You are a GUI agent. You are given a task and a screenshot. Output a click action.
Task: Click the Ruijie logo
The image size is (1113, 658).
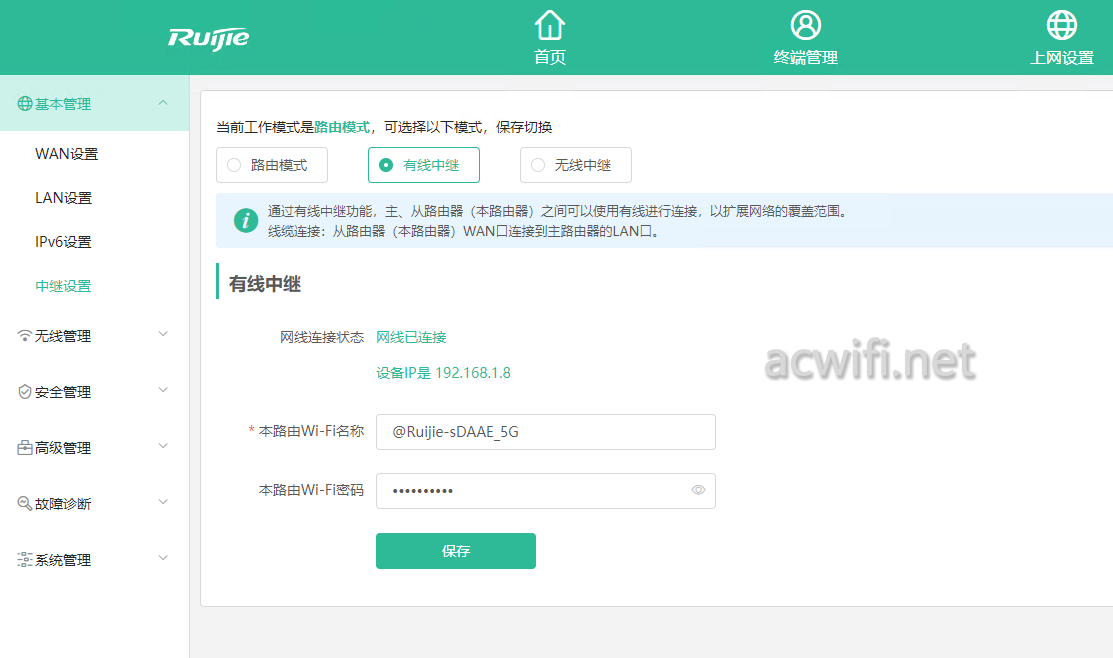208,38
